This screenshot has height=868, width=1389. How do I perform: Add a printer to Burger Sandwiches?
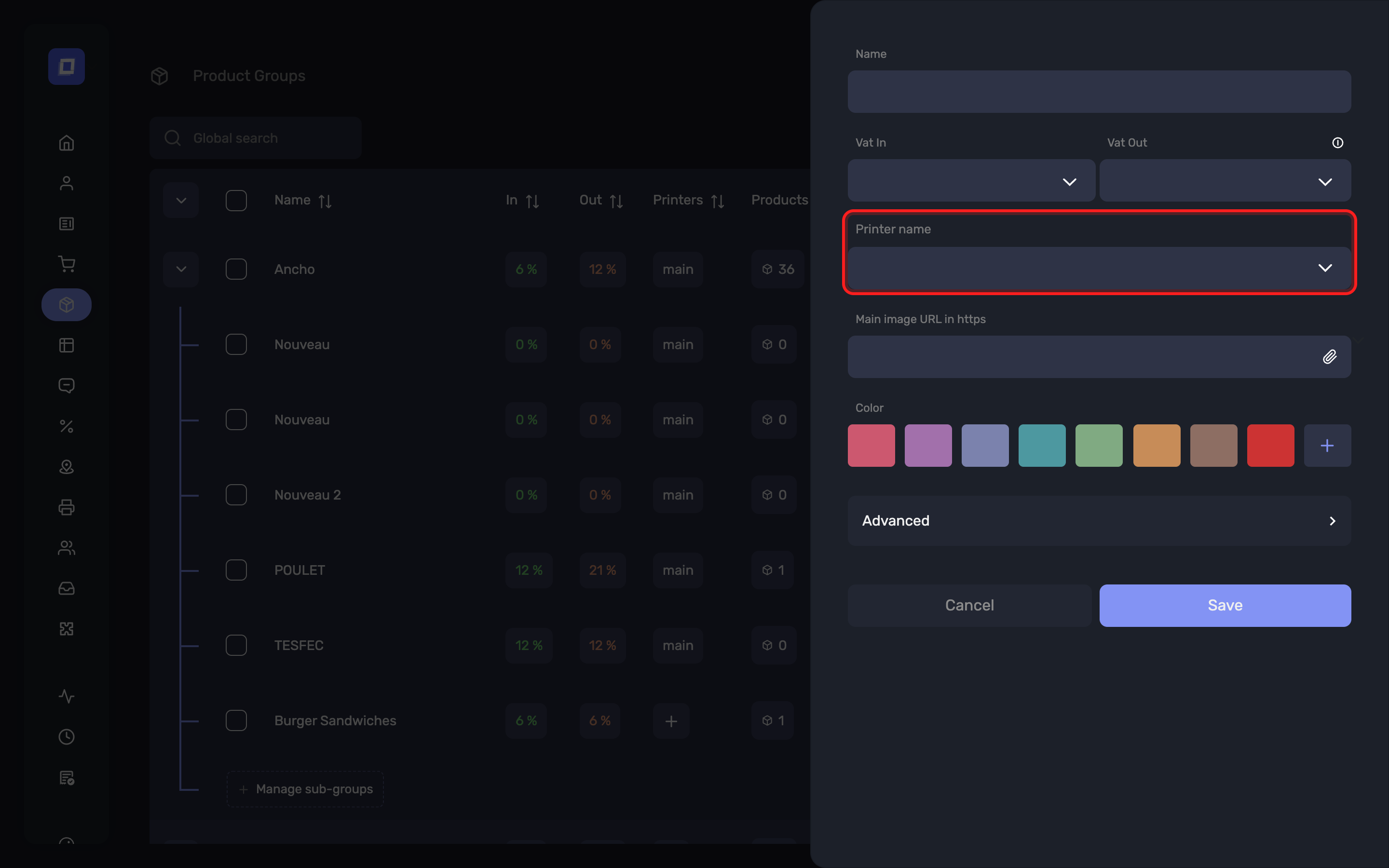[671, 720]
